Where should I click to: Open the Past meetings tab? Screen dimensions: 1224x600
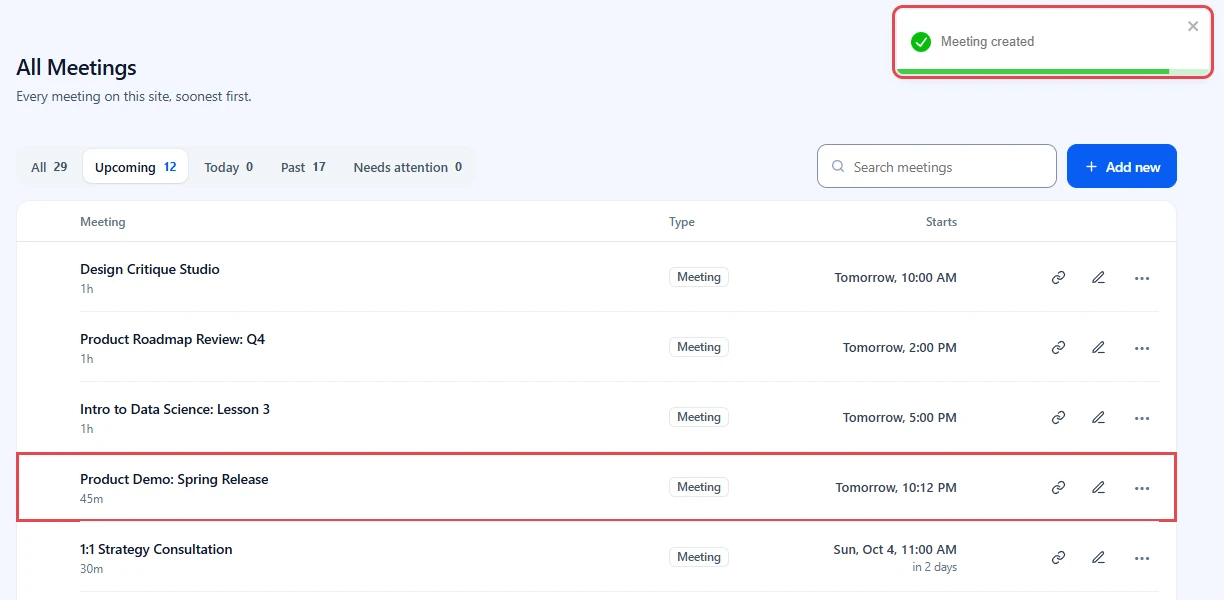tap(303, 167)
